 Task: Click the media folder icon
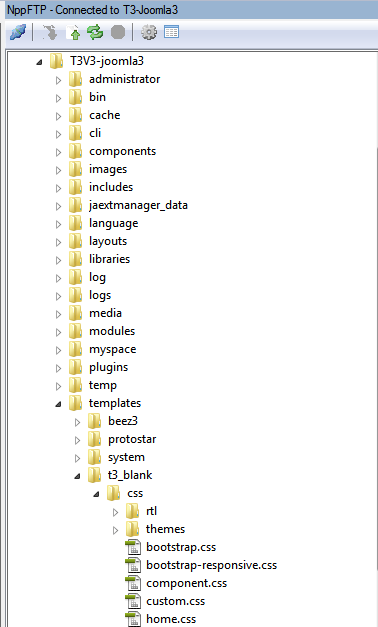(x=75, y=313)
